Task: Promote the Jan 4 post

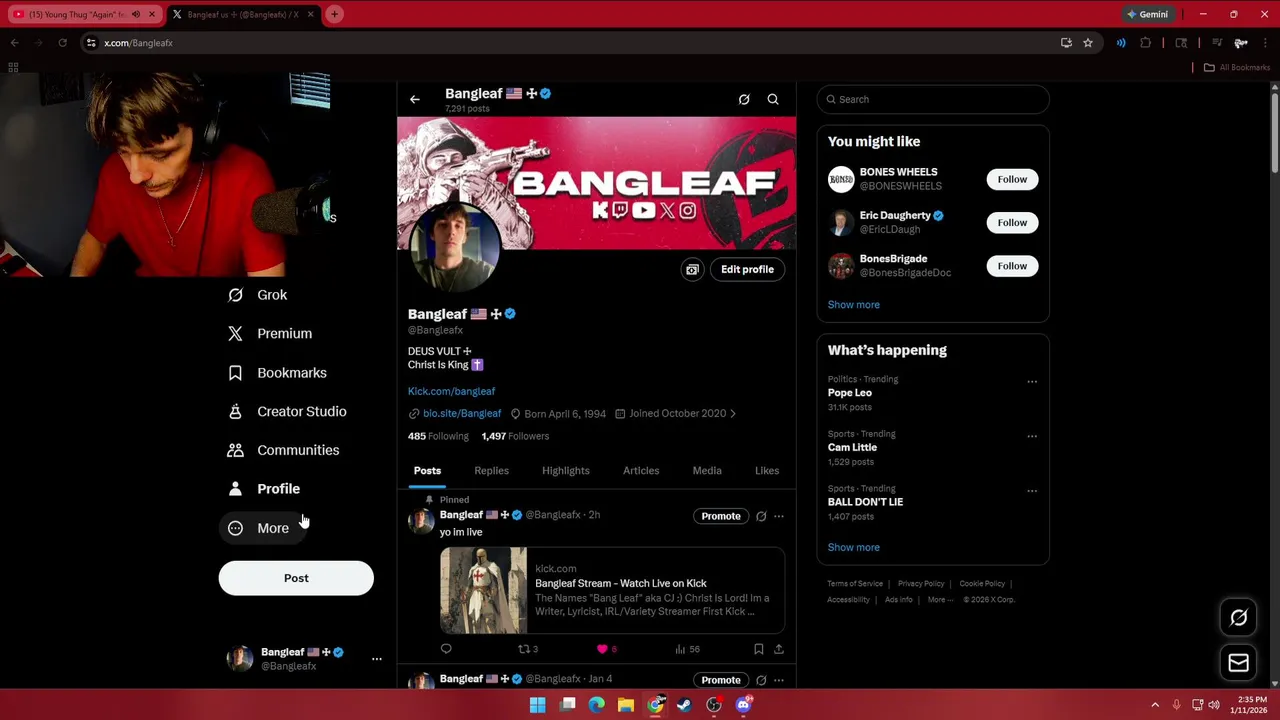Action: [721, 680]
